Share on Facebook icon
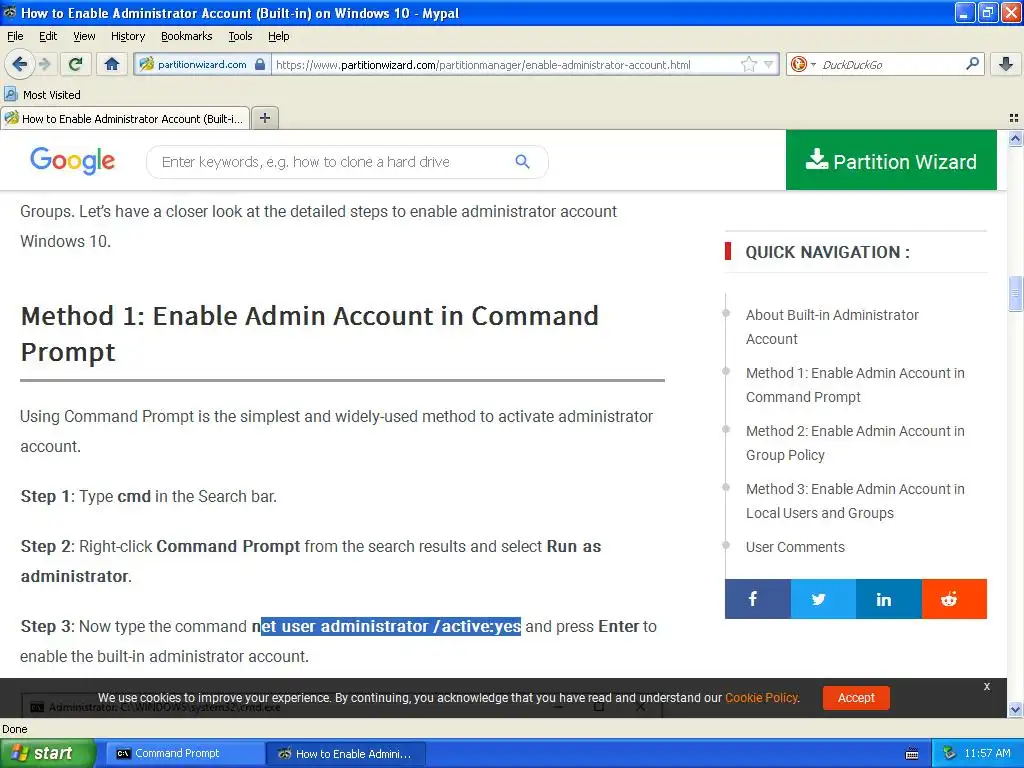Viewport: 1024px width, 768px height. coord(758,599)
